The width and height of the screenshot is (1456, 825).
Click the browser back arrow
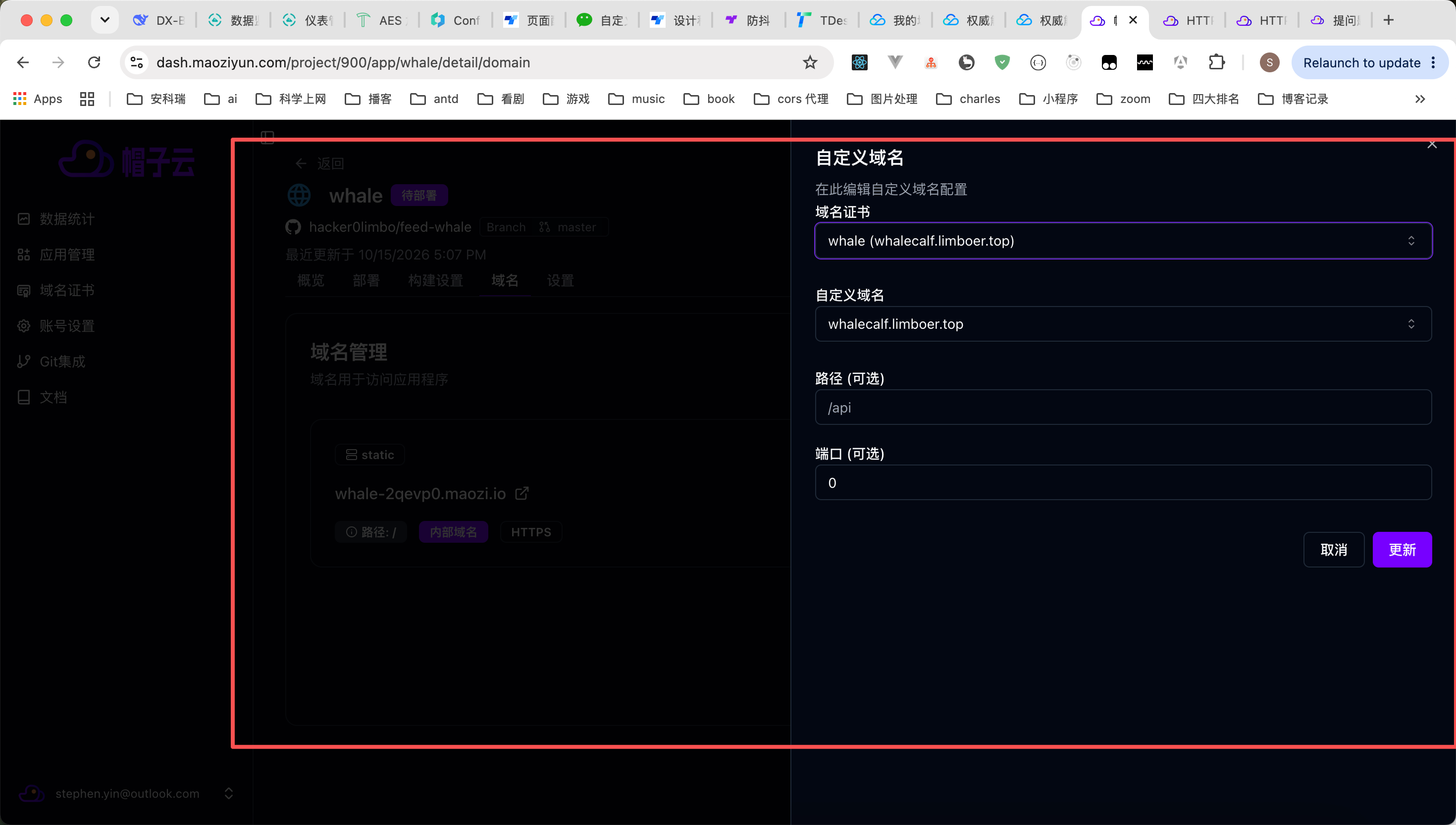point(23,62)
